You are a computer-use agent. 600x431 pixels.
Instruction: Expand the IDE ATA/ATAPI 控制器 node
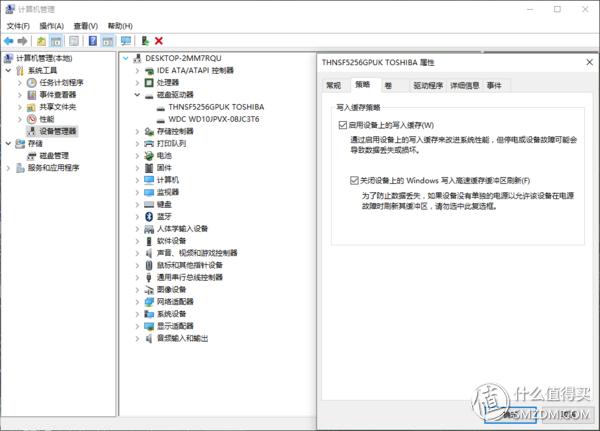point(138,71)
